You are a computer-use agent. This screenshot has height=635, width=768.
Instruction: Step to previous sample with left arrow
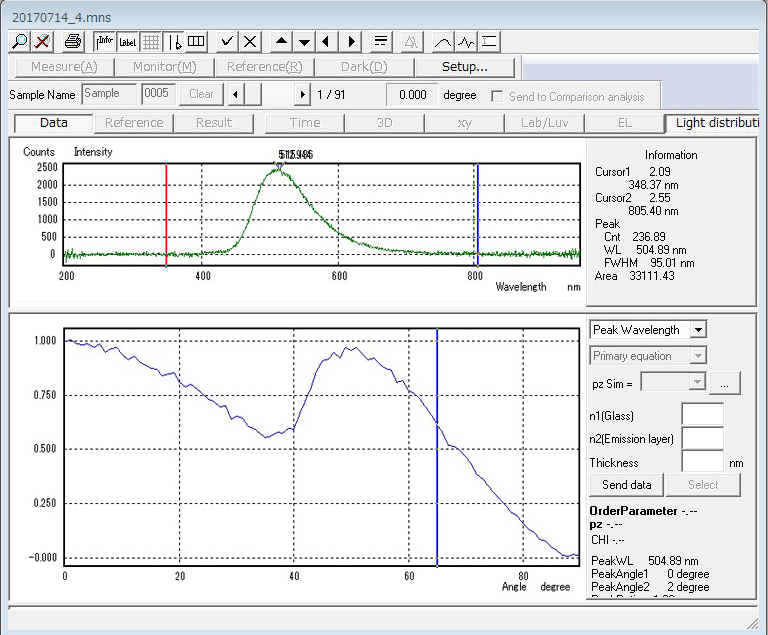point(234,94)
